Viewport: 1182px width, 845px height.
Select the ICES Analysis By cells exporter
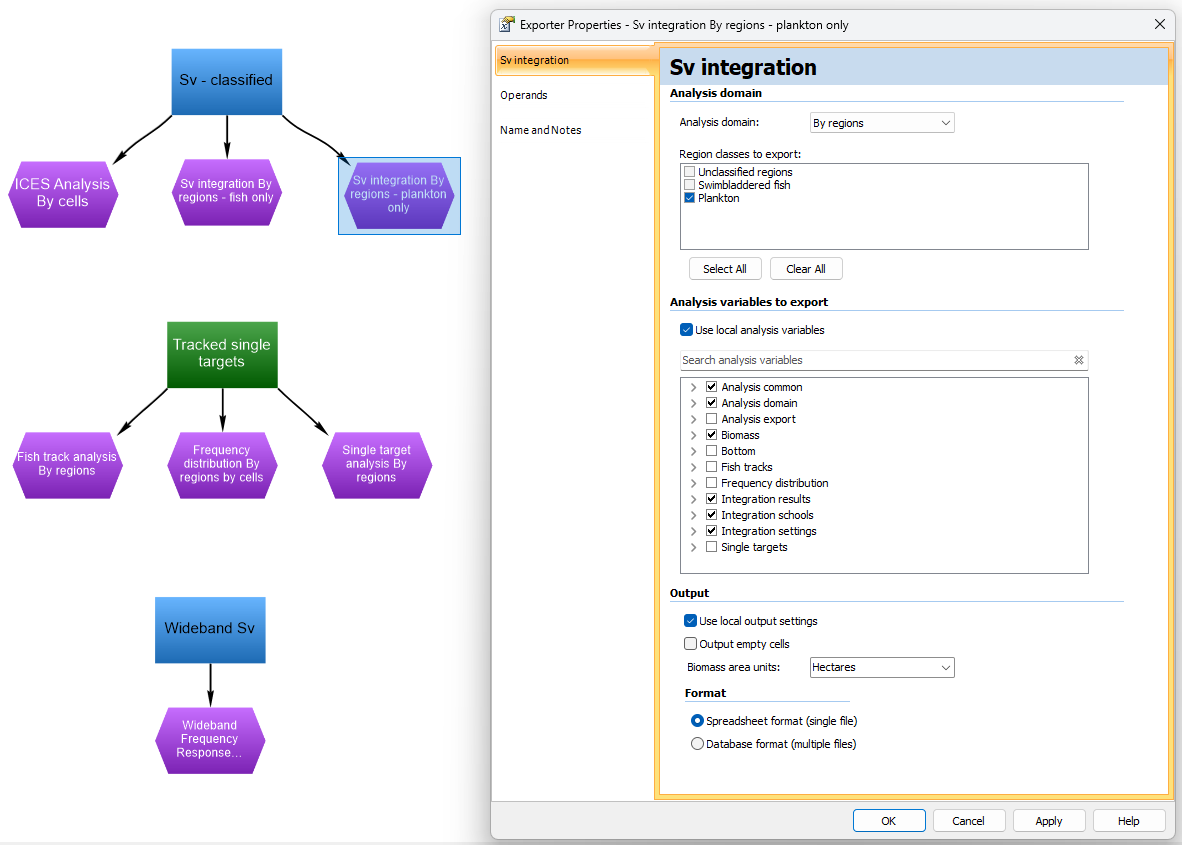click(x=63, y=194)
